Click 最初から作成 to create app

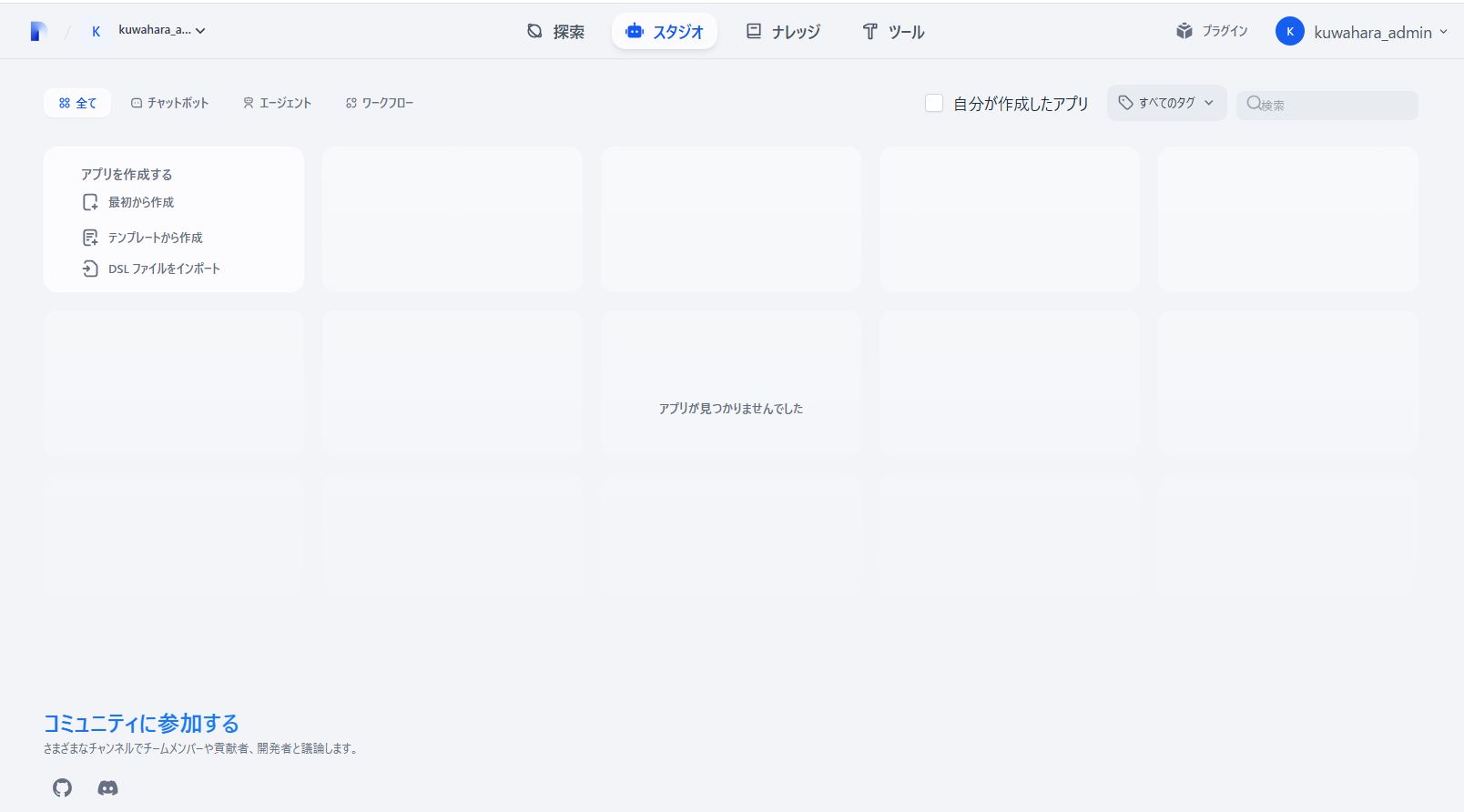tap(140, 202)
